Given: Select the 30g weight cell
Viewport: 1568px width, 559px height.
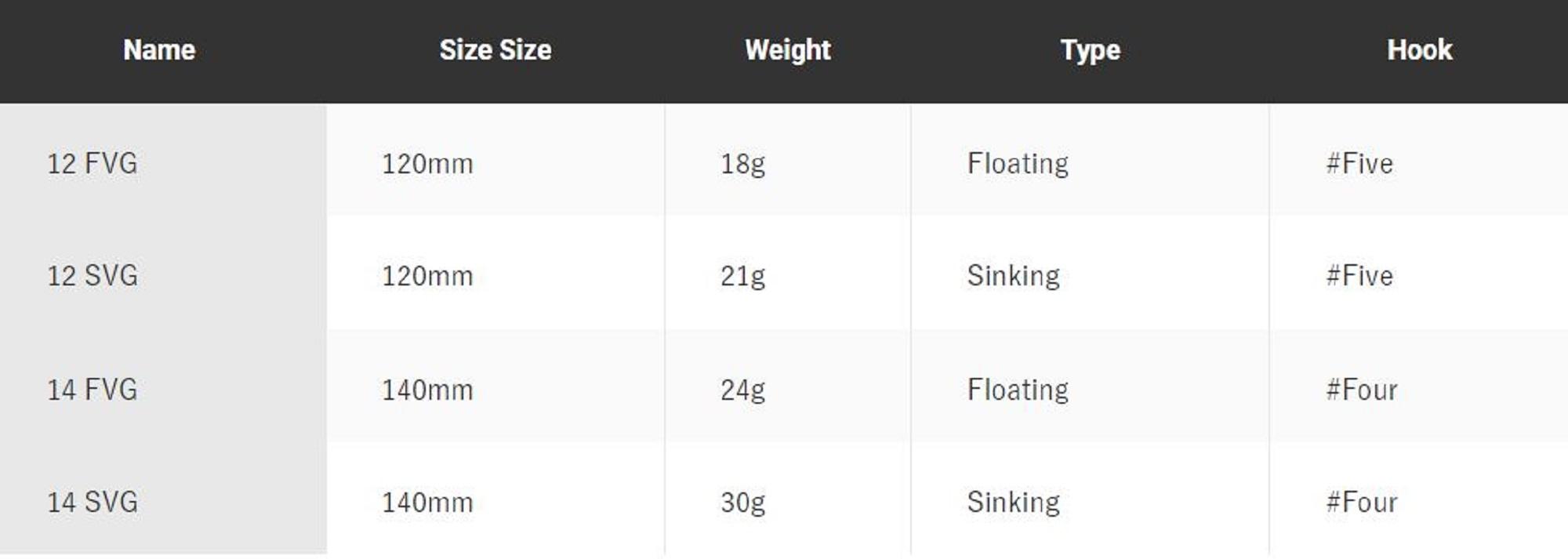Looking at the screenshot, I should click(742, 502).
